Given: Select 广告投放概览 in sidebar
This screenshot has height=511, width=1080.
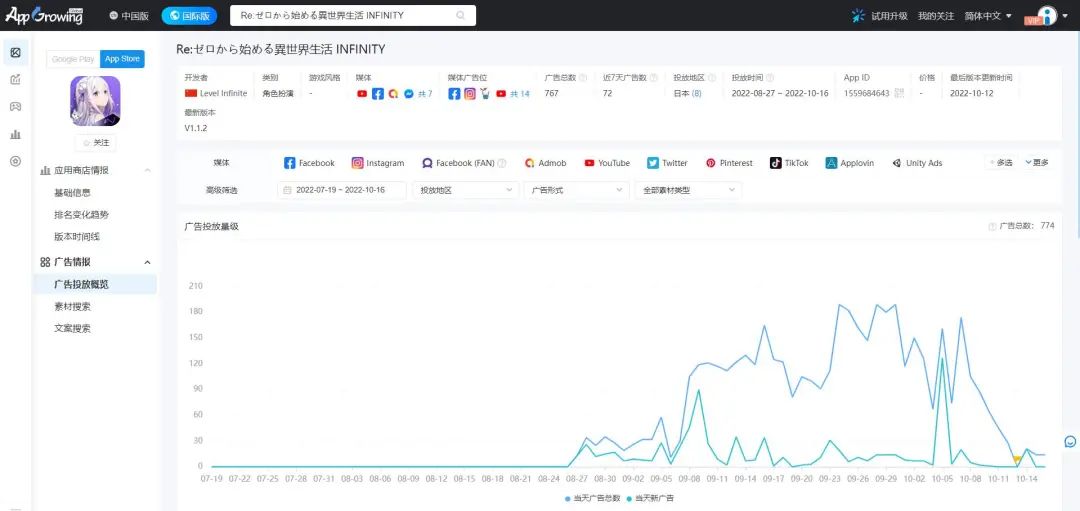Looking at the screenshot, I should tap(95, 284).
